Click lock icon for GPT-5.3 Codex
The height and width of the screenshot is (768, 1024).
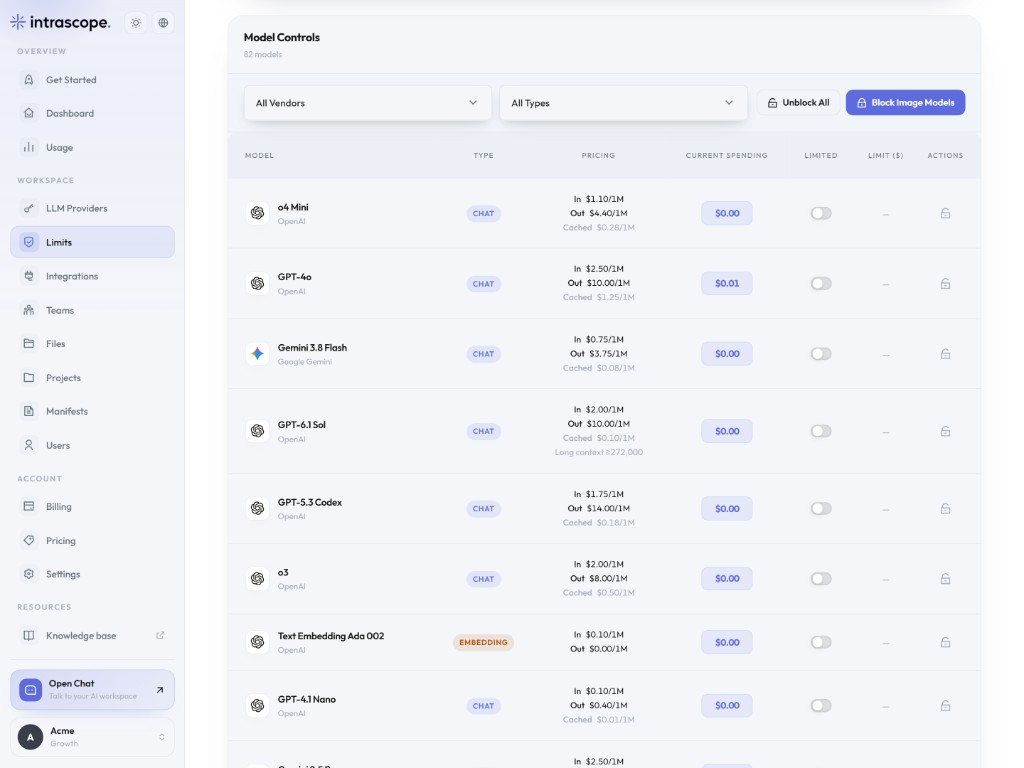click(945, 509)
